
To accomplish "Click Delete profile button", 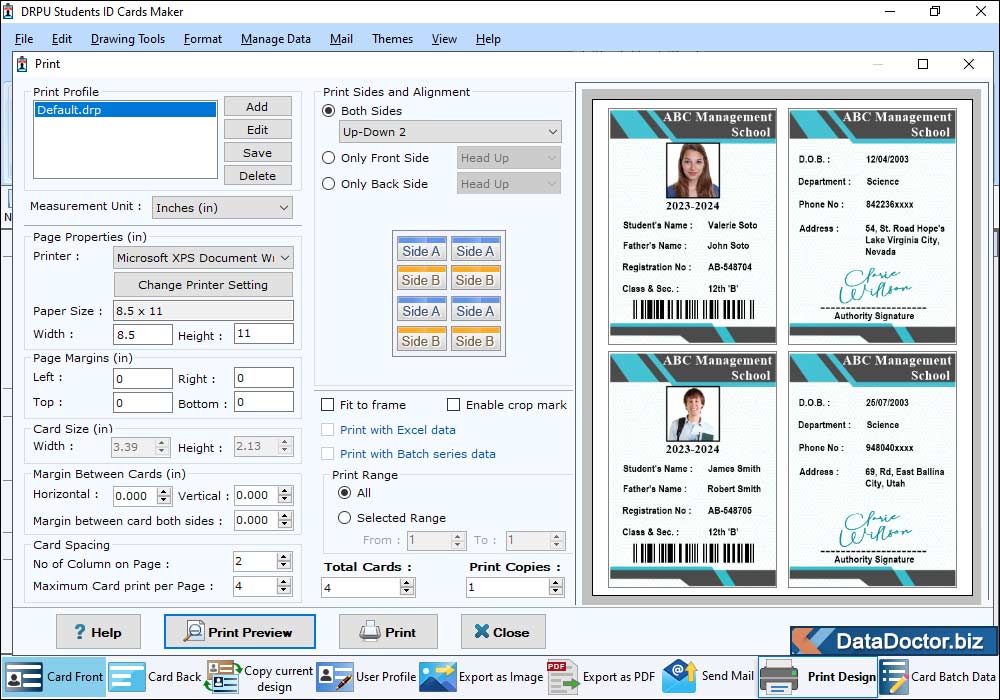I will pyautogui.click(x=258, y=175).
